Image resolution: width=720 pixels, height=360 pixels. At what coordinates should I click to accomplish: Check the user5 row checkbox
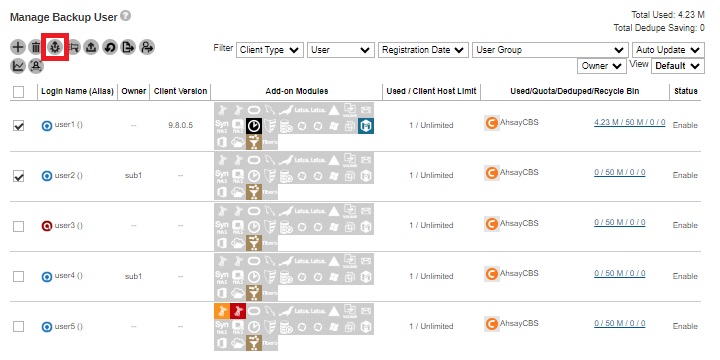(x=18, y=326)
